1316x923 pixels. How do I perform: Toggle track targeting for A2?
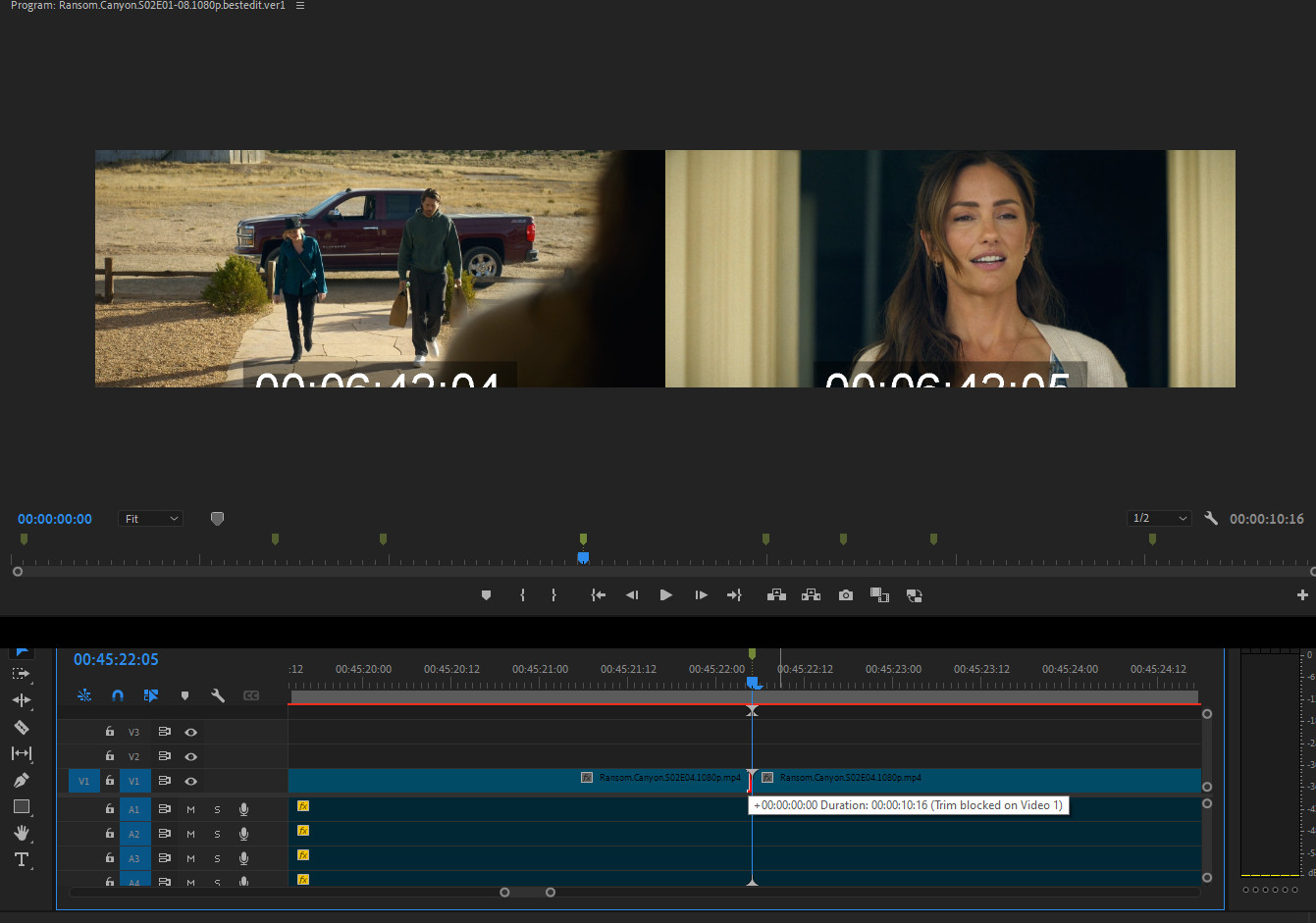pos(134,834)
